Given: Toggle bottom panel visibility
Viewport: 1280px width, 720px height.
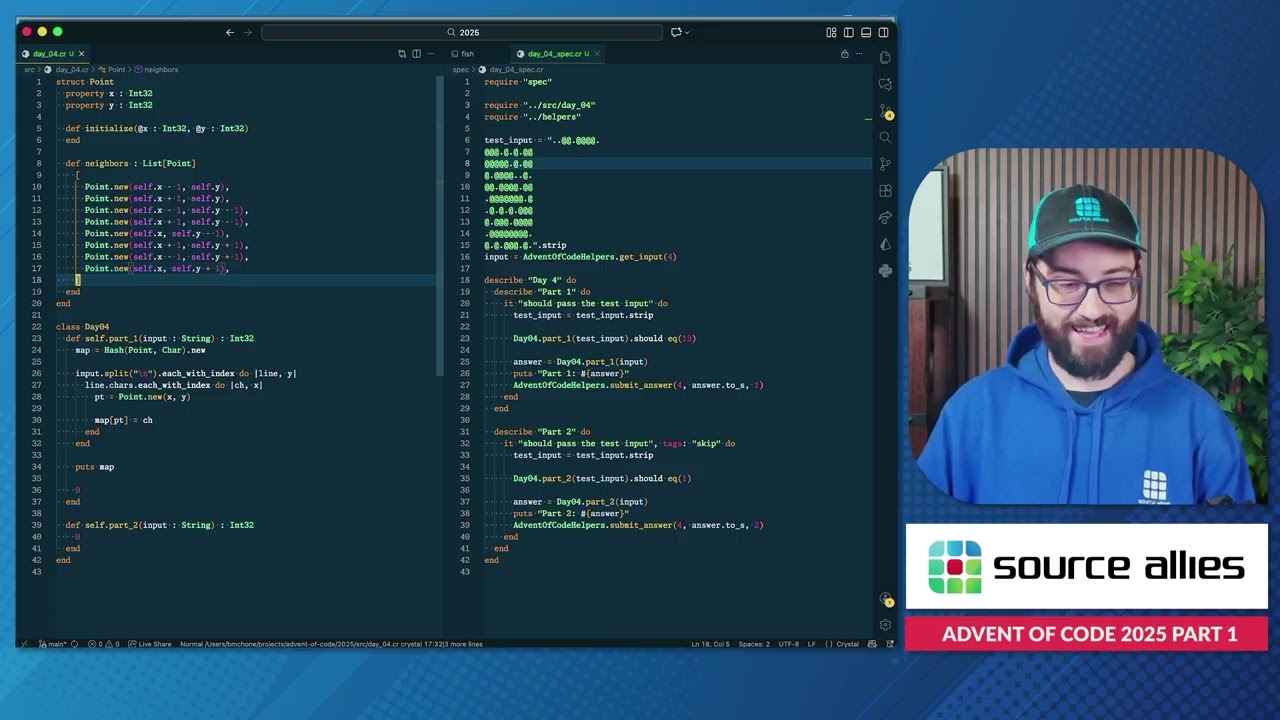Looking at the screenshot, I should (x=866, y=32).
